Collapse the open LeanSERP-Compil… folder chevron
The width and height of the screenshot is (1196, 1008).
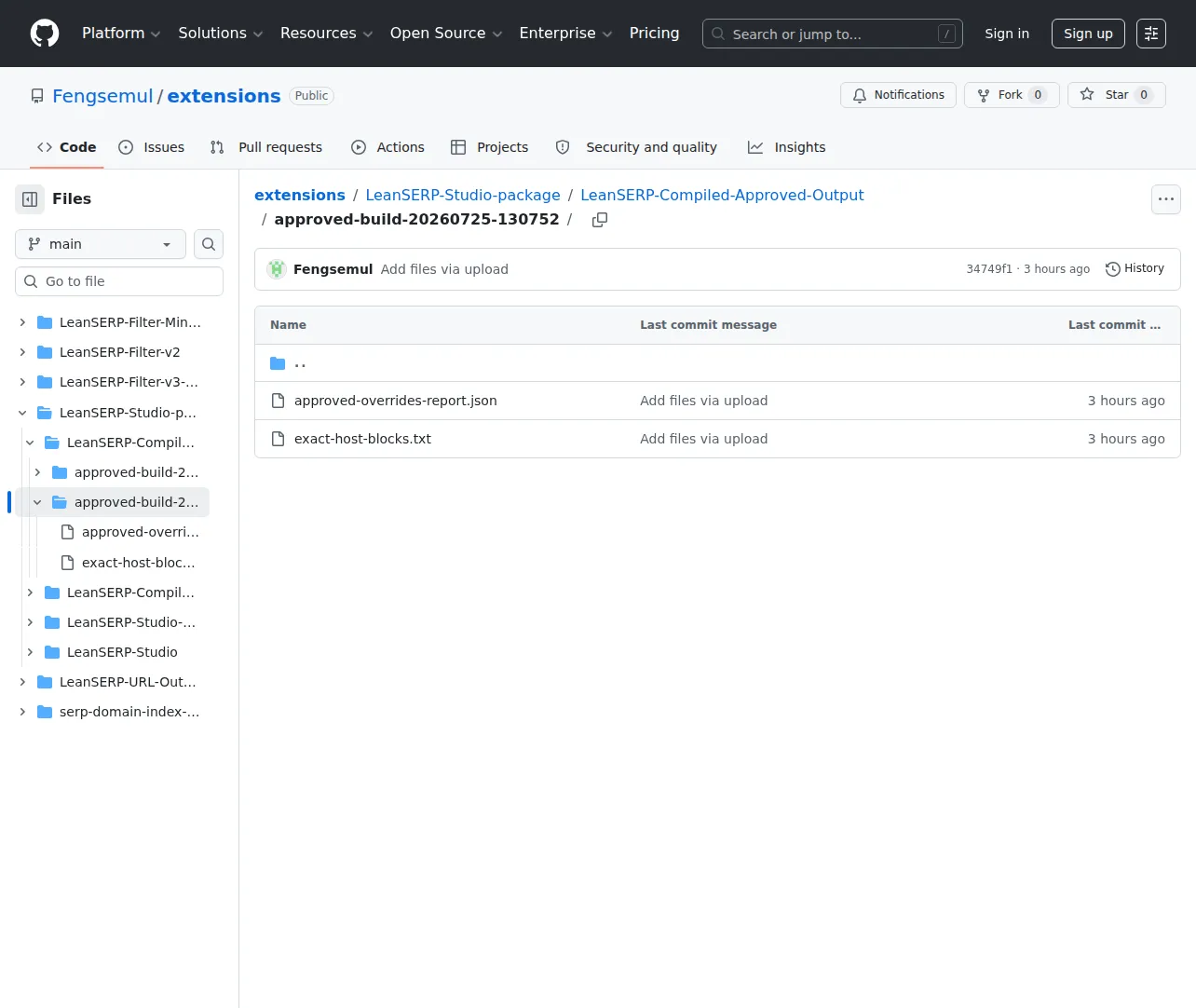[30, 443]
